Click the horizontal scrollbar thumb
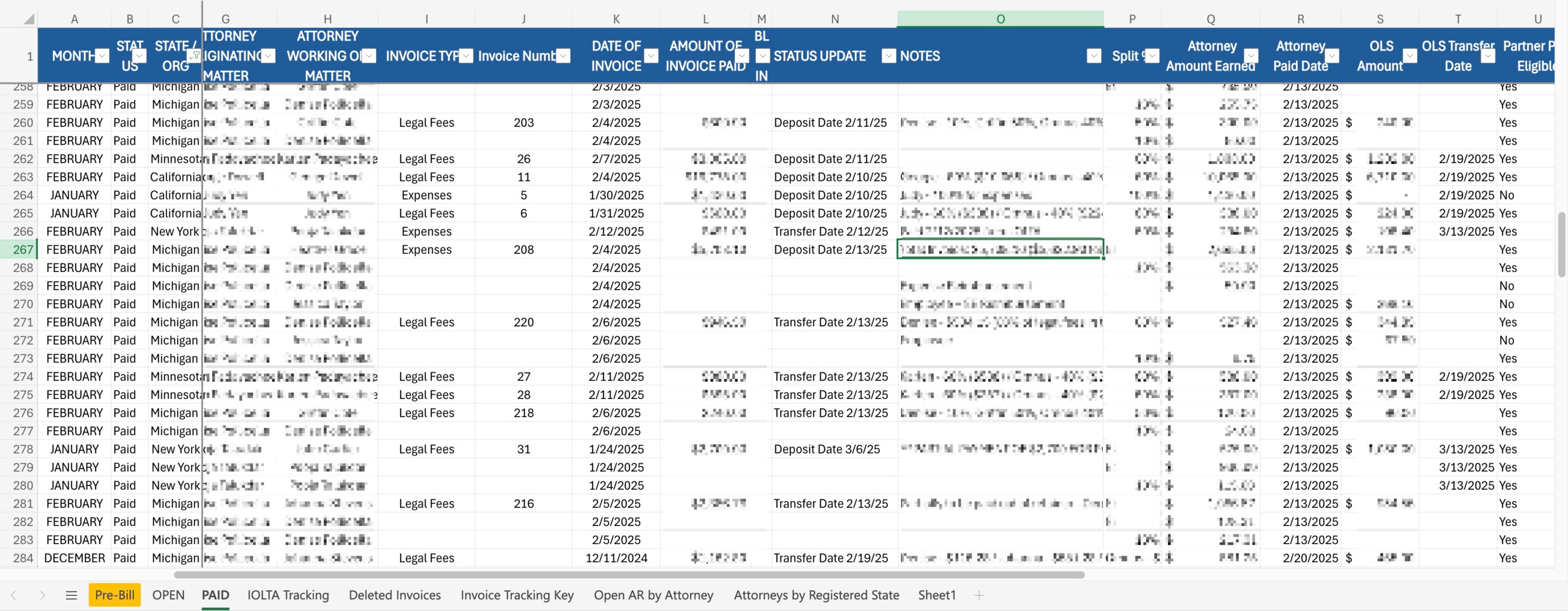This screenshot has width=1568, height=611. click(629, 575)
